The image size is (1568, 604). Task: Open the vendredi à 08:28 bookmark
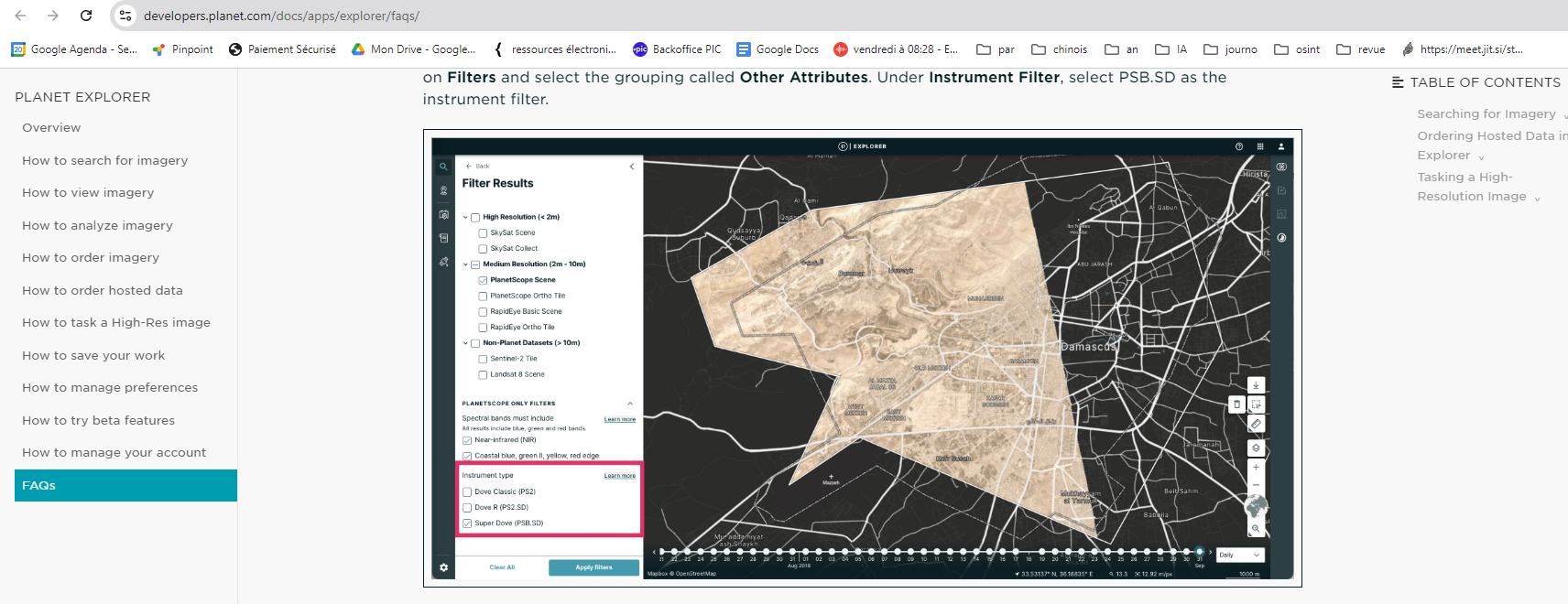[x=896, y=49]
